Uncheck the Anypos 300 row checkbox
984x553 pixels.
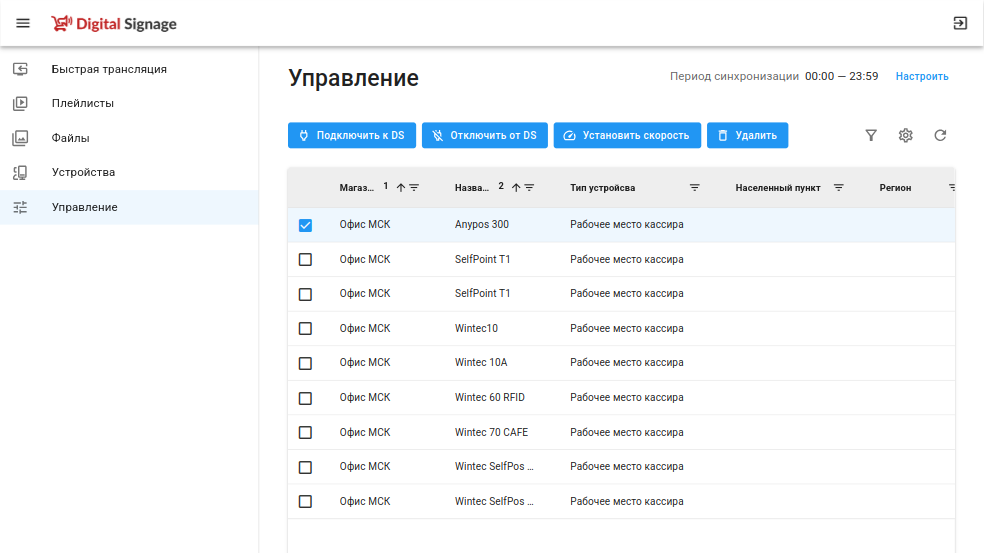(305, 225)
